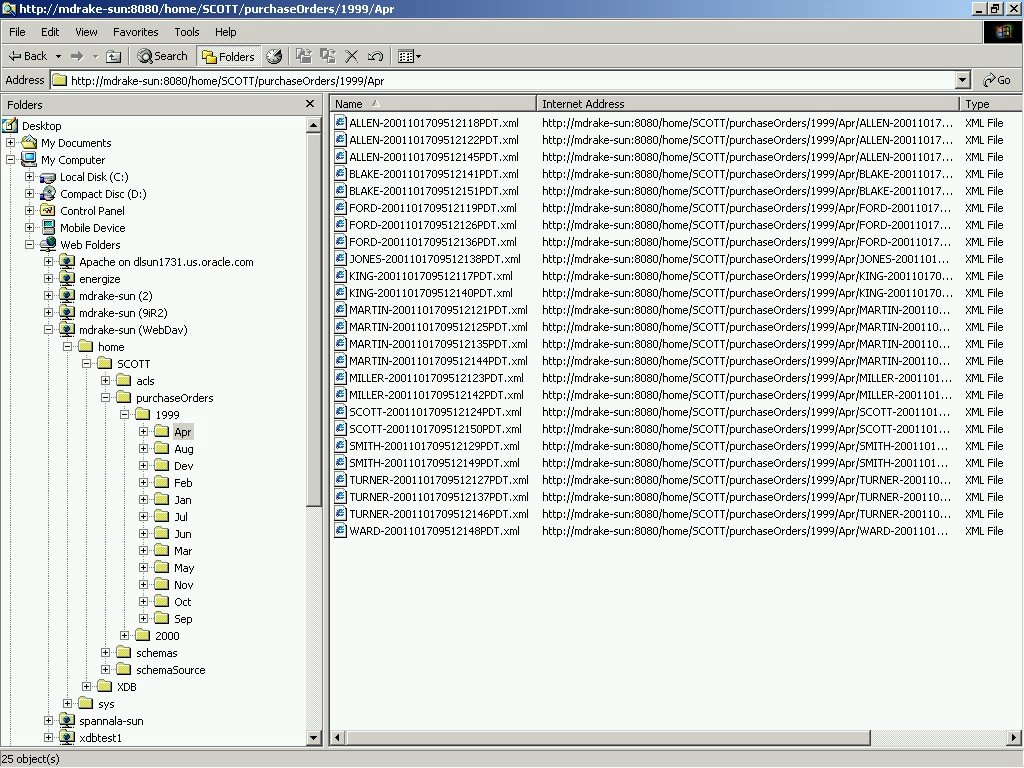Select the WARD-2001101709512148PDT.xml file

click(434, 531)
